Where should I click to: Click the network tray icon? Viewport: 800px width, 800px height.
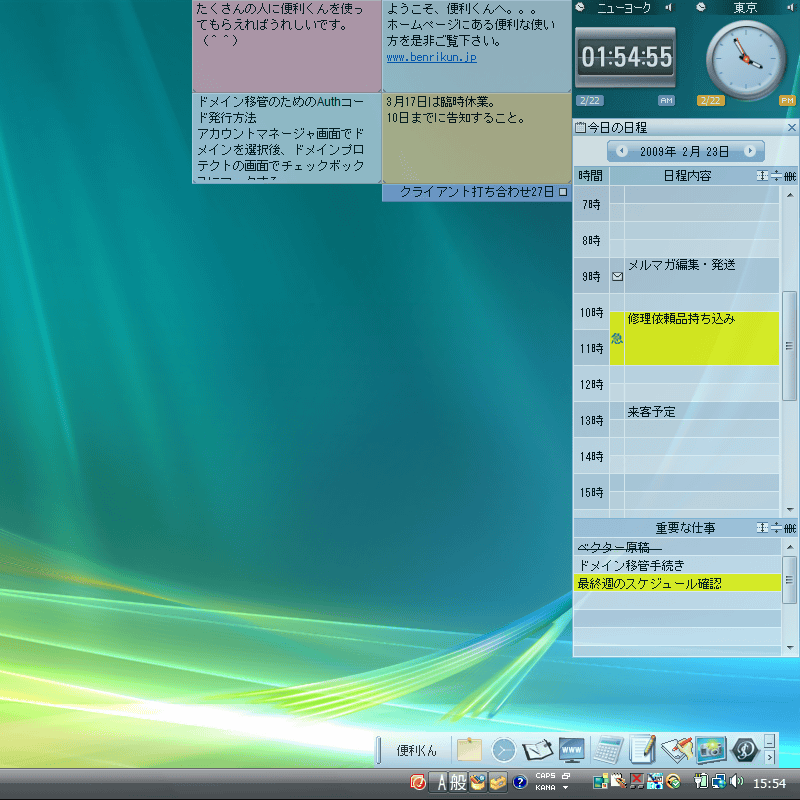(x=719, y=781)
